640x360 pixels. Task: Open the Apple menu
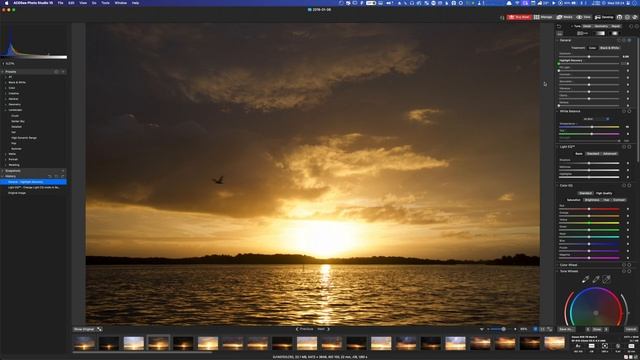pyautogui.click(x=6, y=3)
